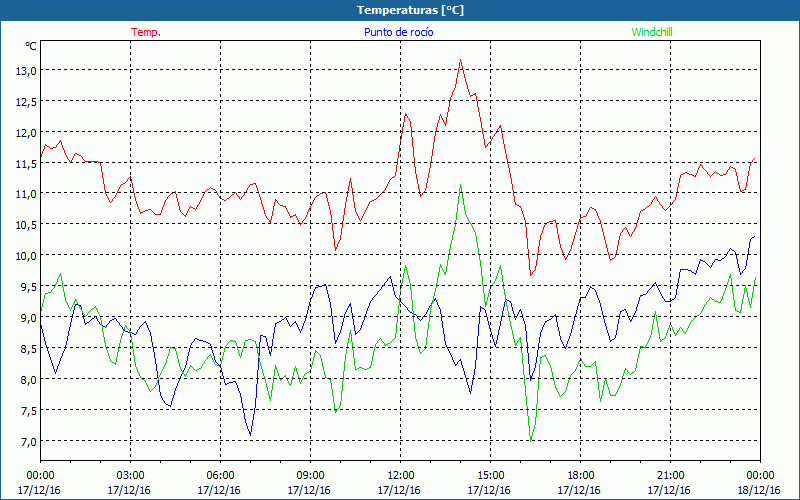Click the blue dew point minimum near 07:00
800x500 pixels.
pos(250,435)
